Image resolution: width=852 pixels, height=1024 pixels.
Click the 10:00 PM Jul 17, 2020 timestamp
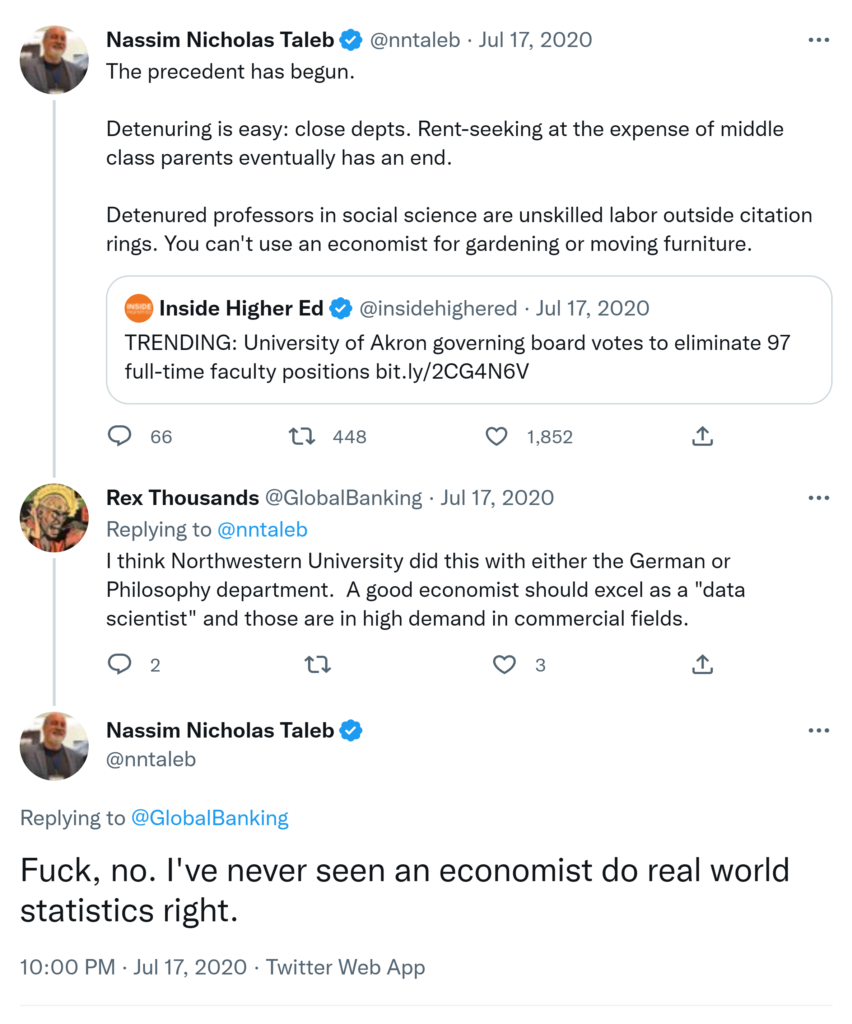coord(133,967)
